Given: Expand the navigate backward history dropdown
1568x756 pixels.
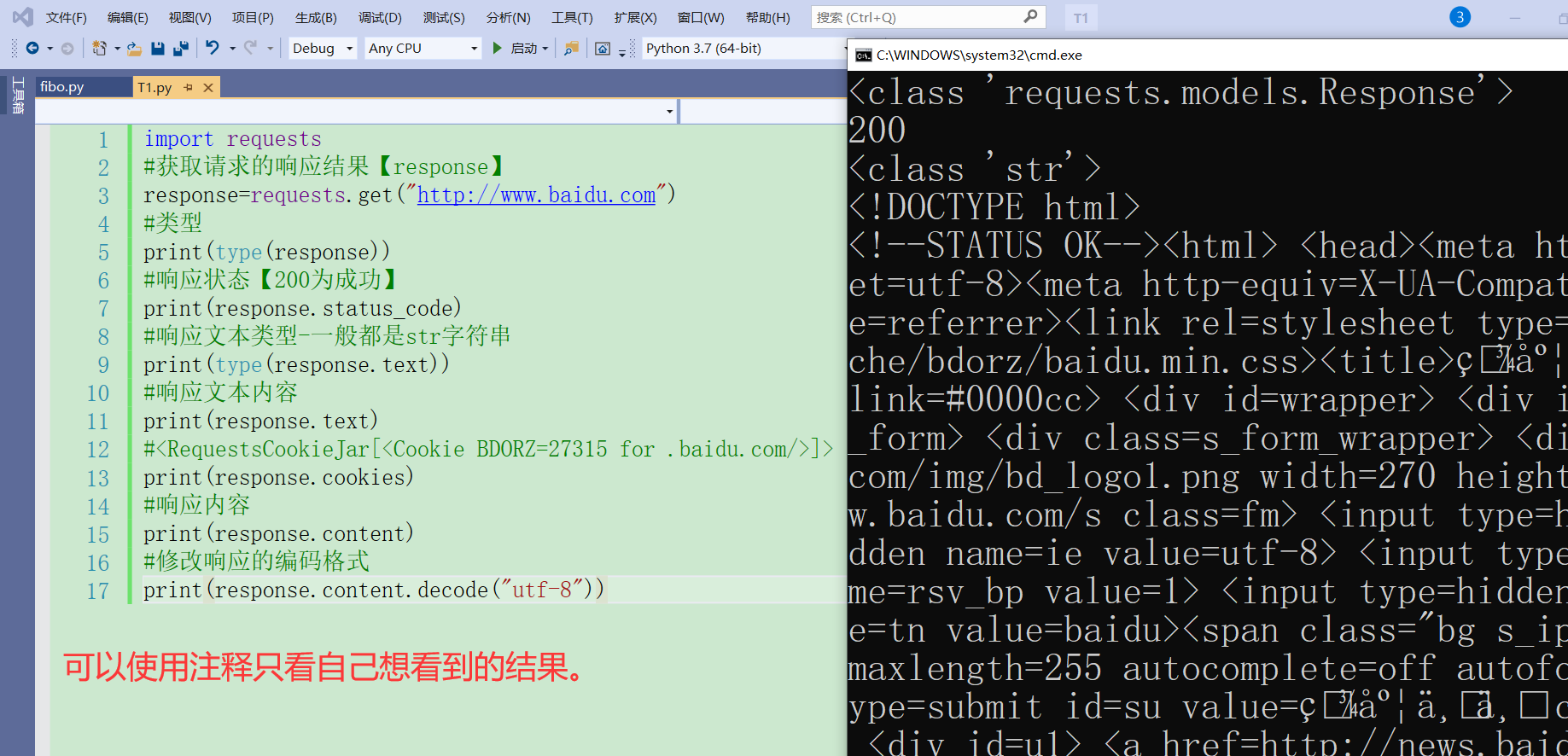Looking at the screenshot, I should [50, 49].
